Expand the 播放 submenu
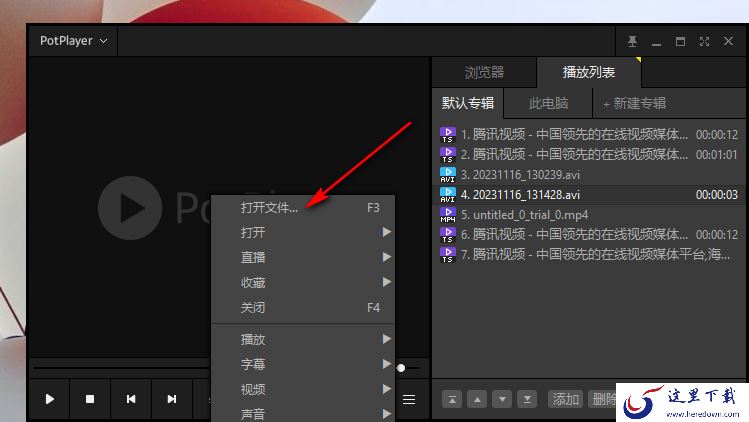749x422 pixels. point(303,339)
